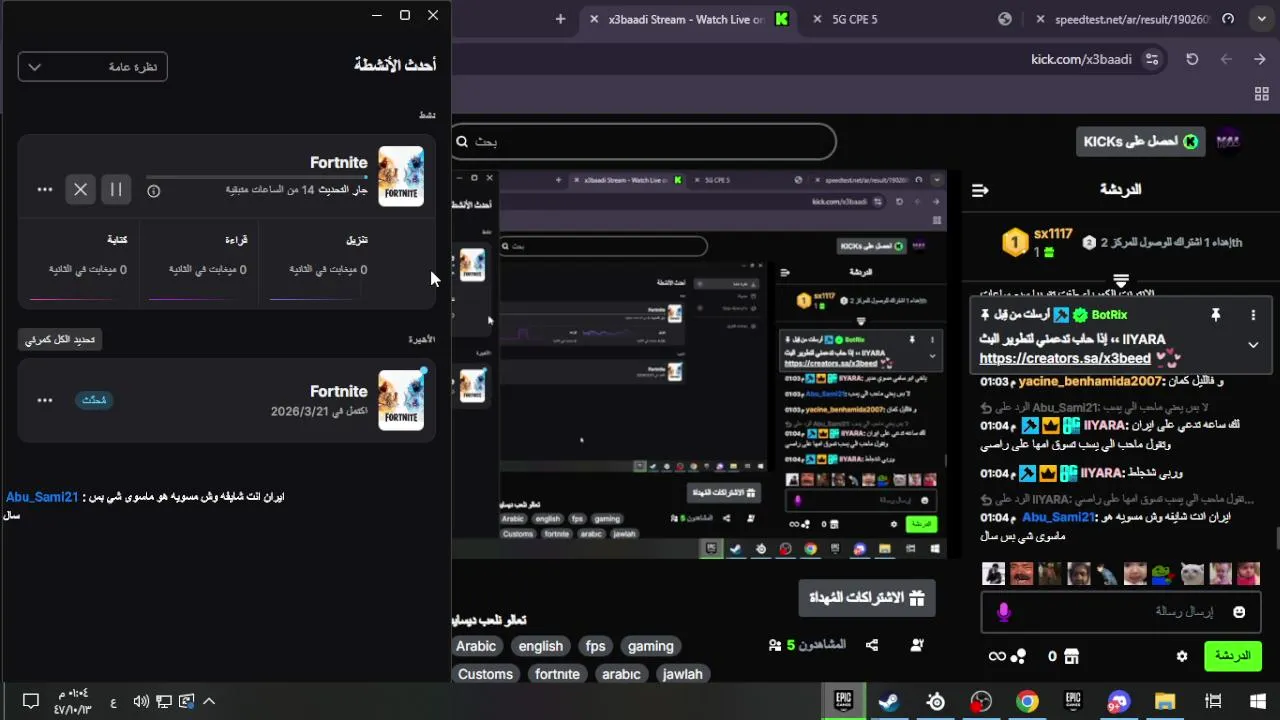This screenshot has height=720, width=1280.
Task: Click the mark all as read button
Action: pos(60,340)
